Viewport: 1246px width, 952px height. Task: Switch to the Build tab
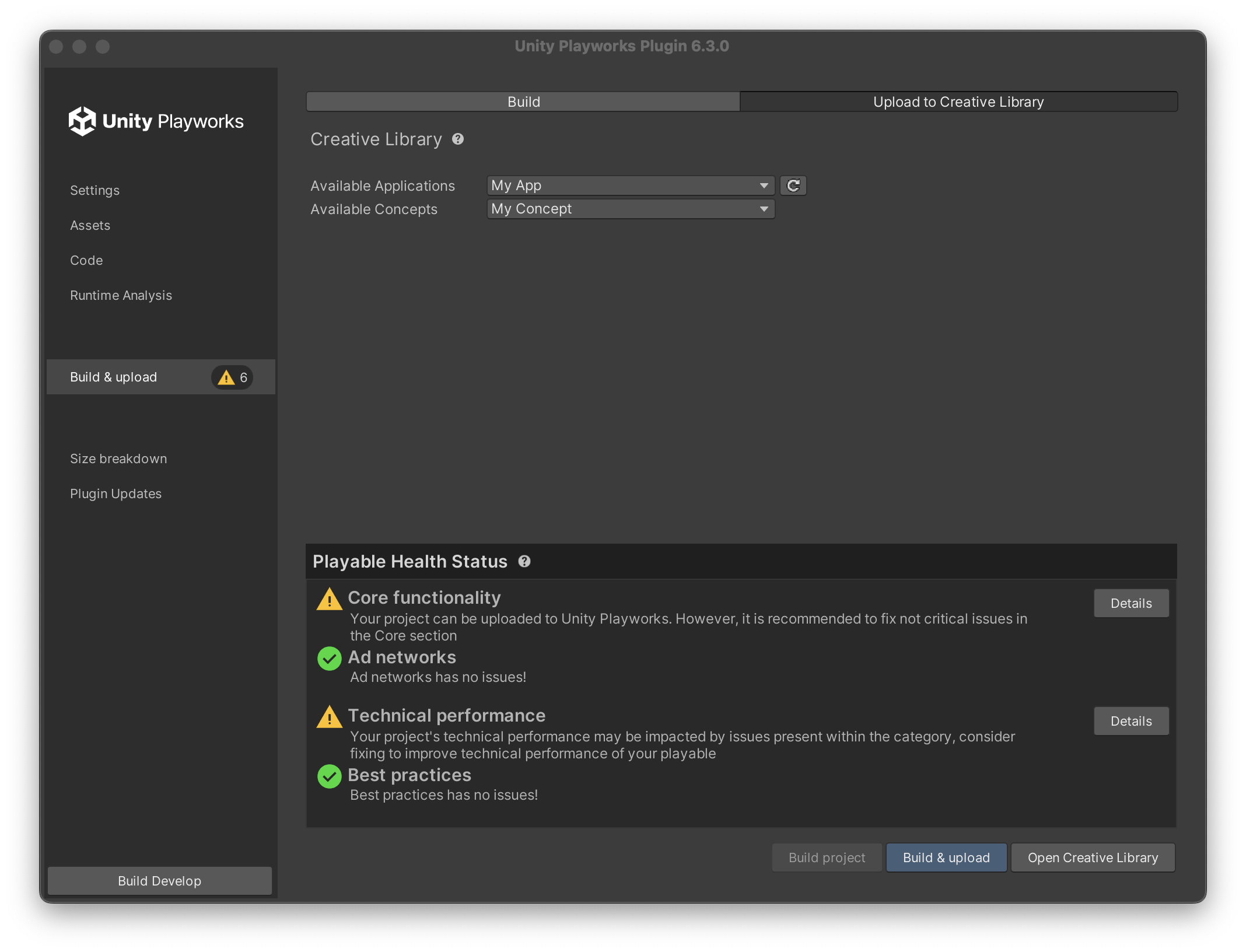click(523, 101)
